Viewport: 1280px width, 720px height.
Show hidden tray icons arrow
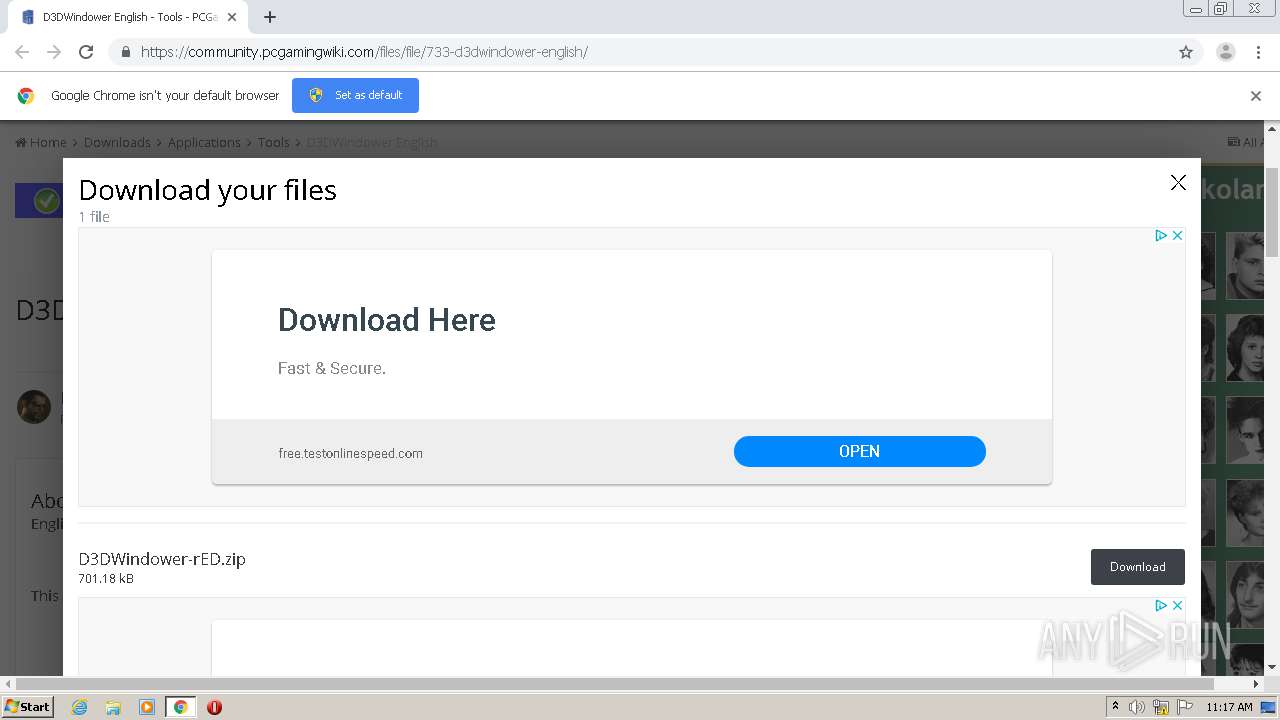tap(1115, 707)
